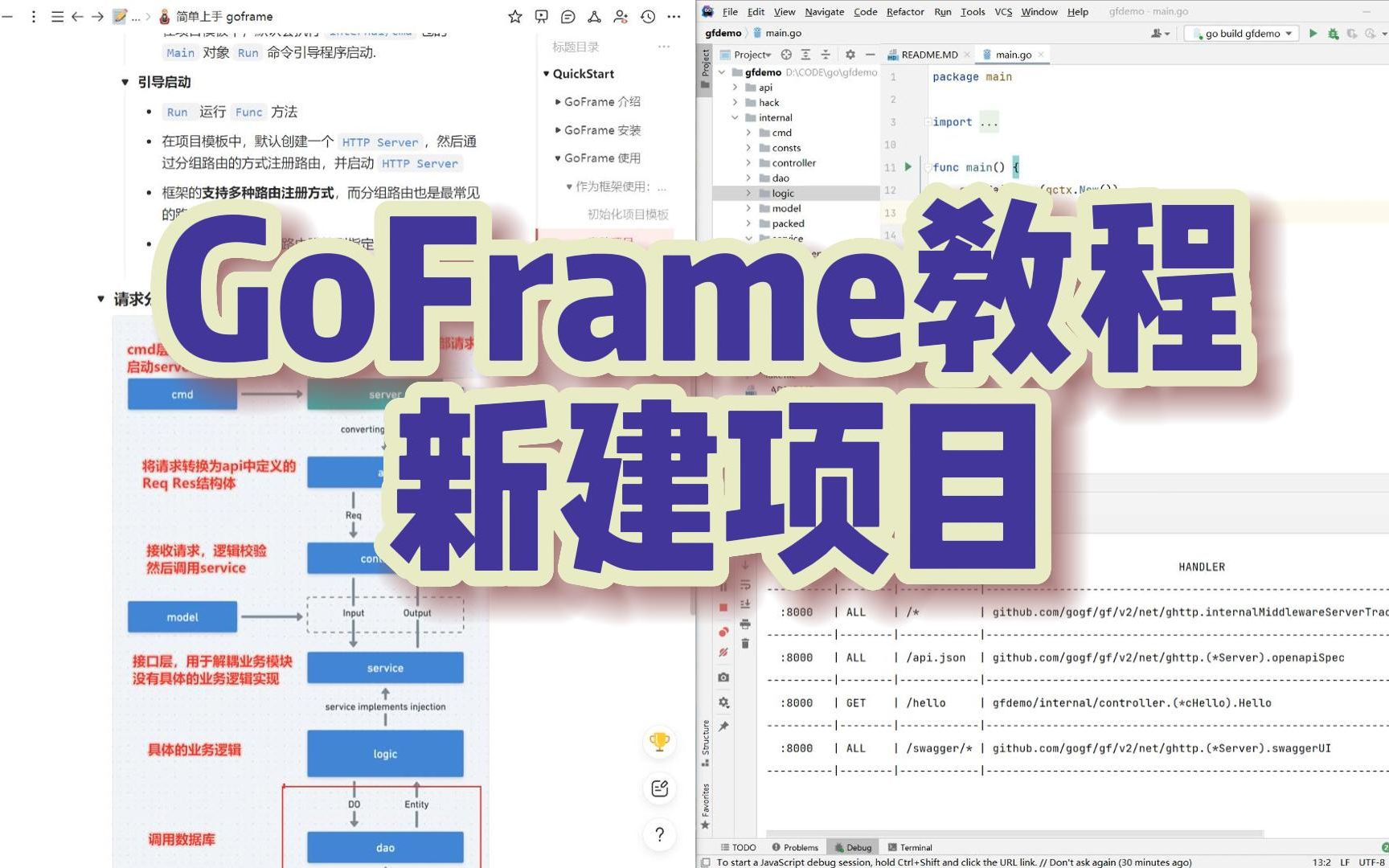This screenshot has width=1389, height=868.
Task: Click view breakpoints red circles icon
Action: click(x=723, y=631)
